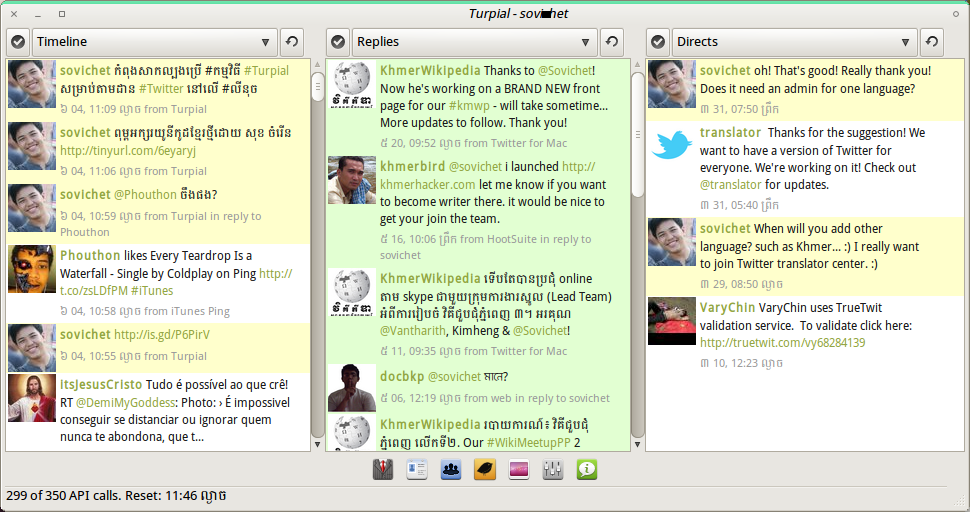
Task: Open the Directs column dropdown
Action: (x=794, y=42)
